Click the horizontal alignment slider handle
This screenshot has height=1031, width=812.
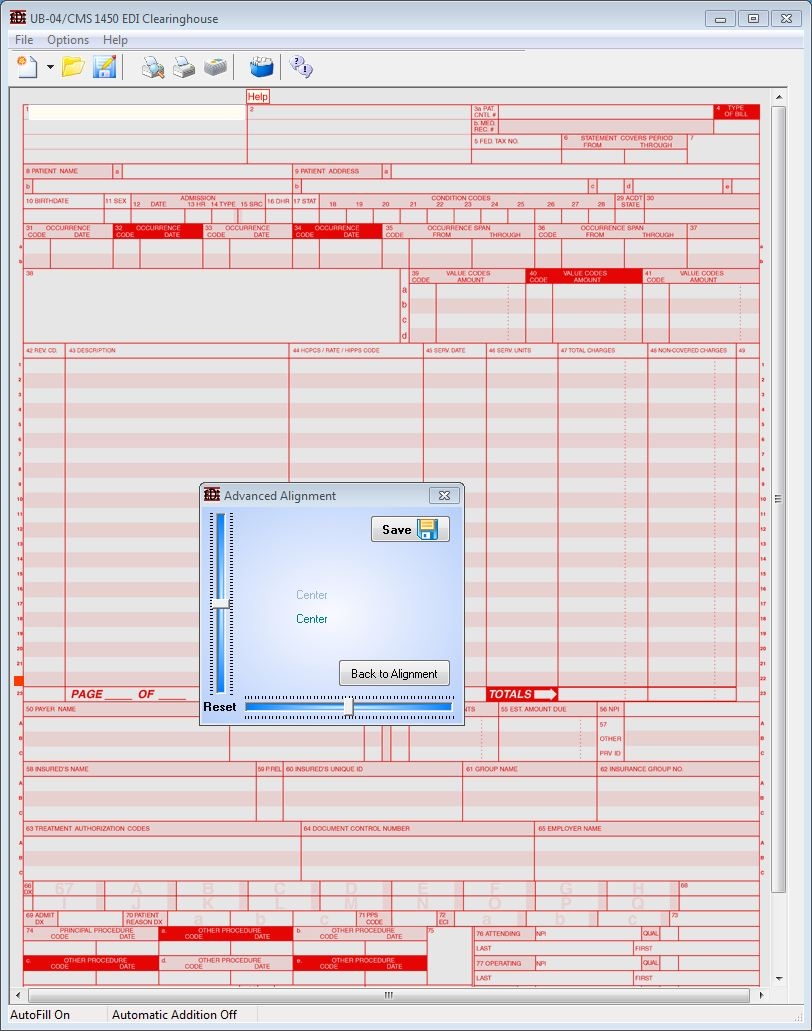coord(348,707)
